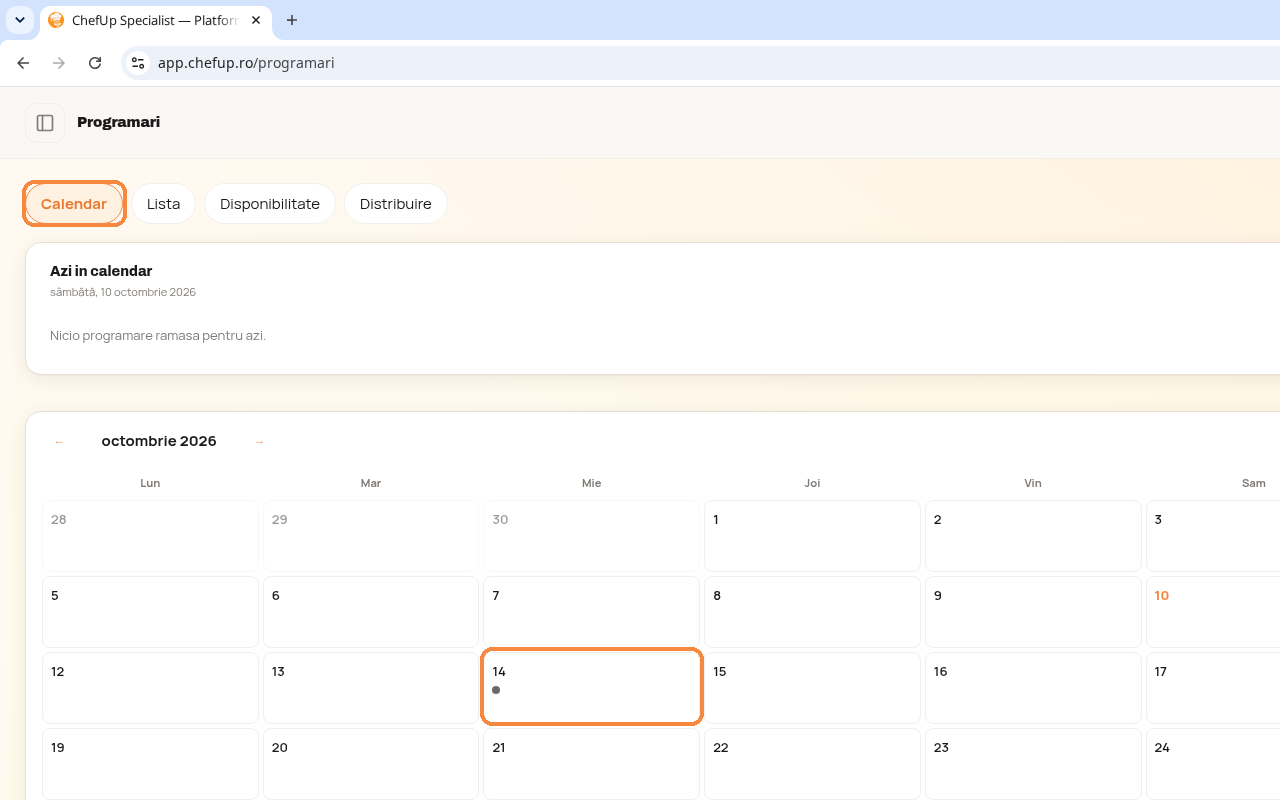Click 'octombrie 2026' month label
The height and width of the screenshot is (800, 1280).
click(159, 442)
